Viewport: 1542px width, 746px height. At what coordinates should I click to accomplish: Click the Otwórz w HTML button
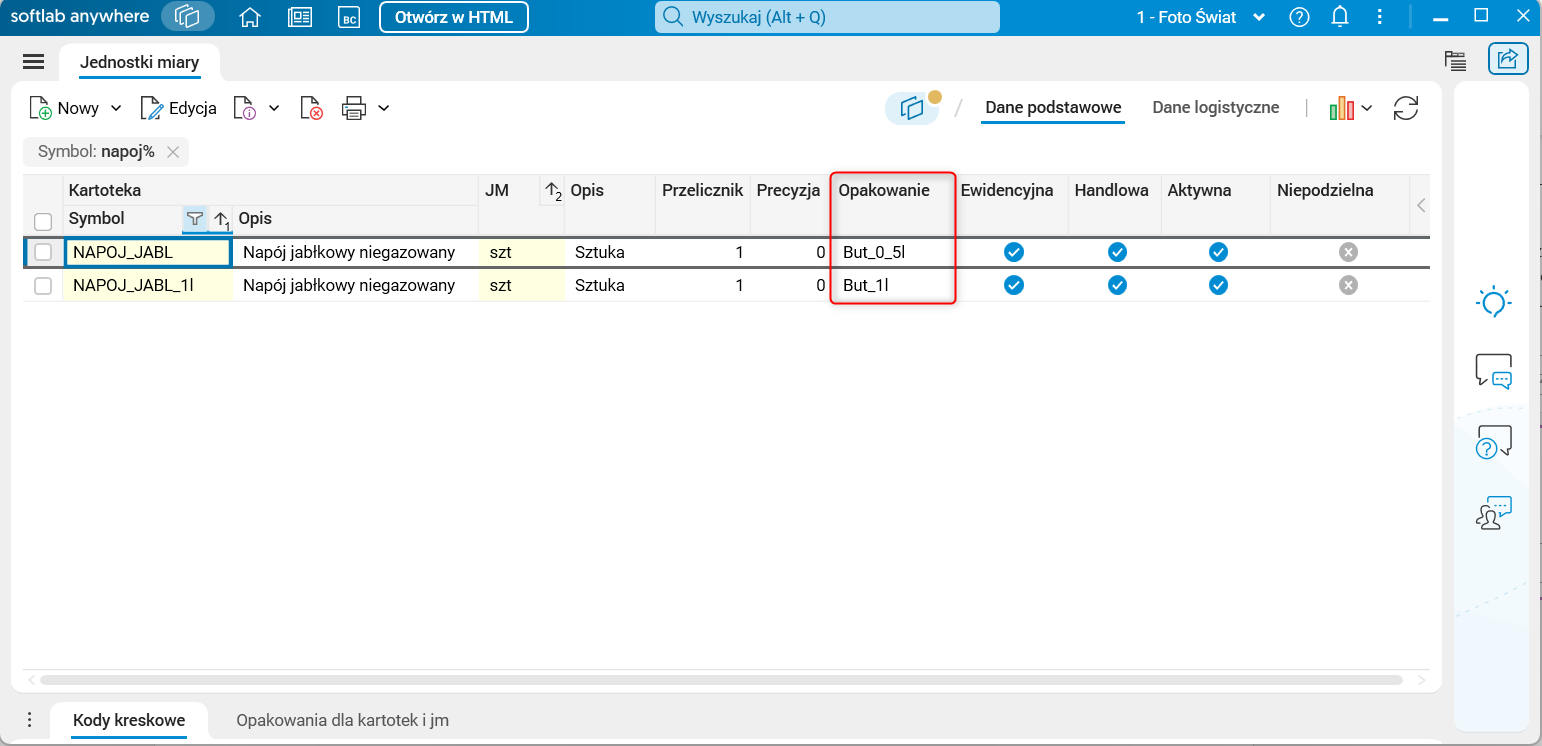pyautogui.click(x=454, y=17)
